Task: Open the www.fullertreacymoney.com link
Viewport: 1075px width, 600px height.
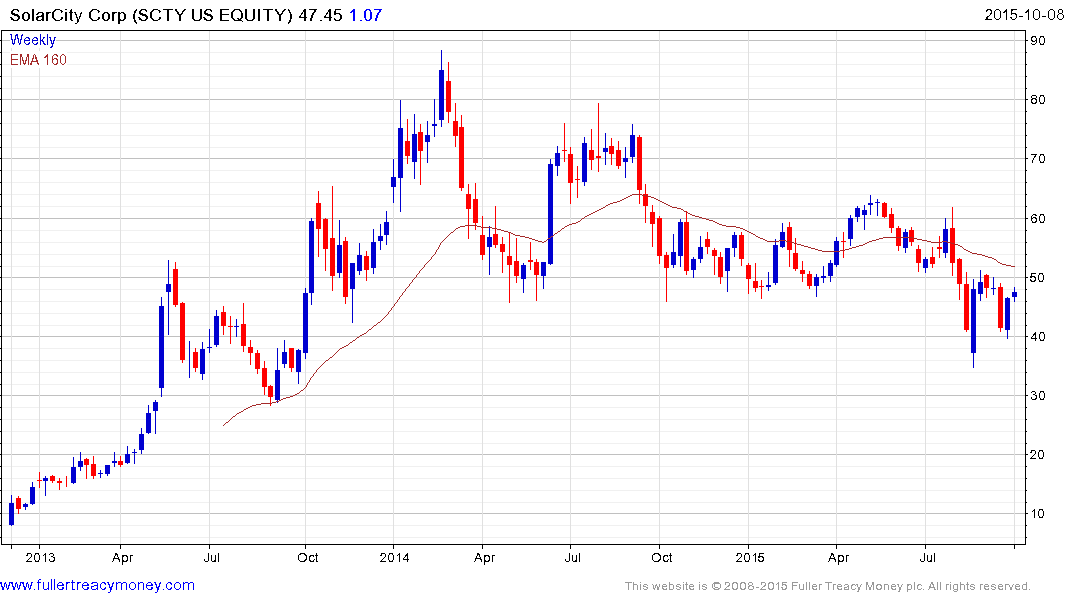Action: [97, 586]
